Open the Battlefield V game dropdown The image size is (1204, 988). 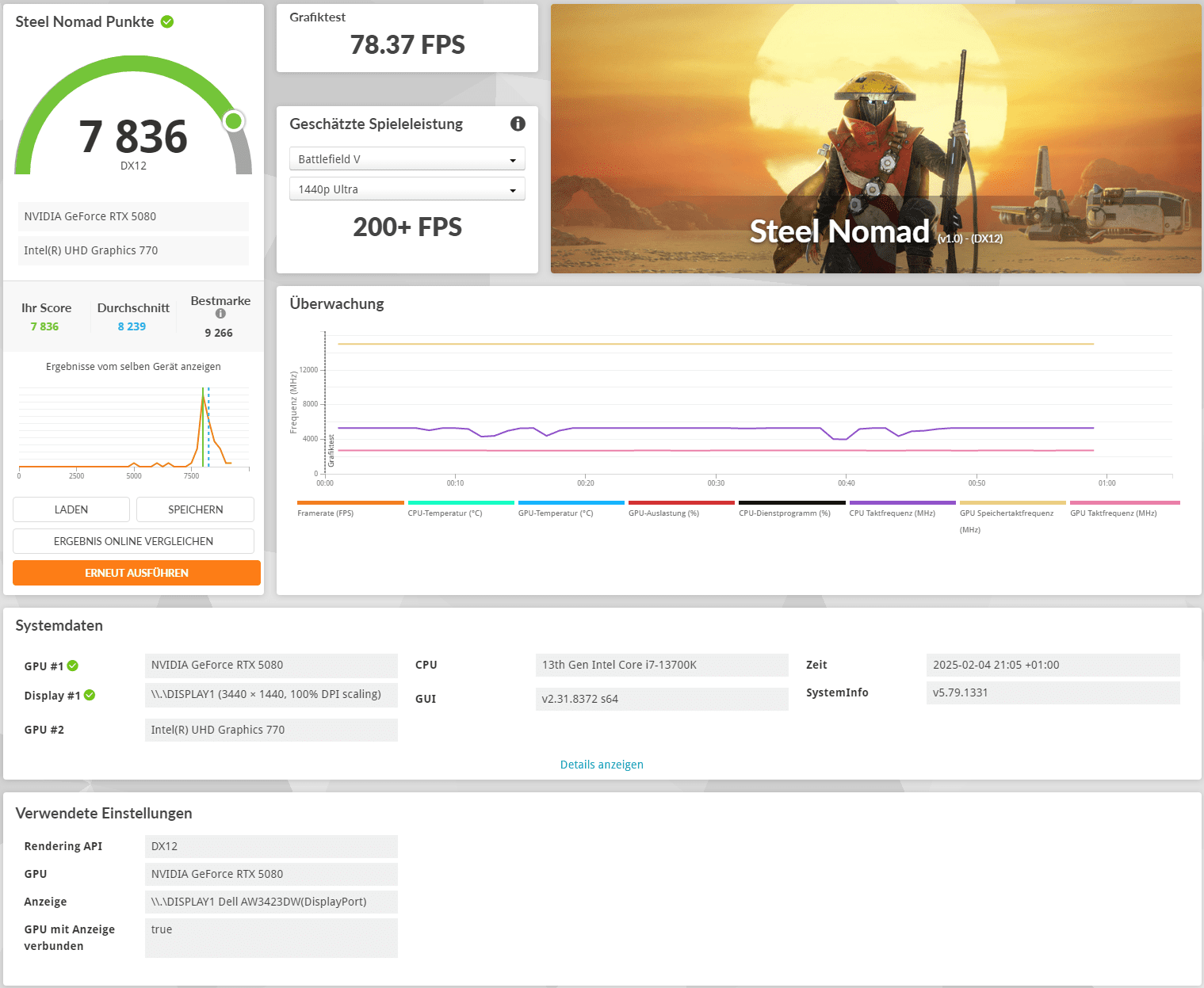point(407,158)
